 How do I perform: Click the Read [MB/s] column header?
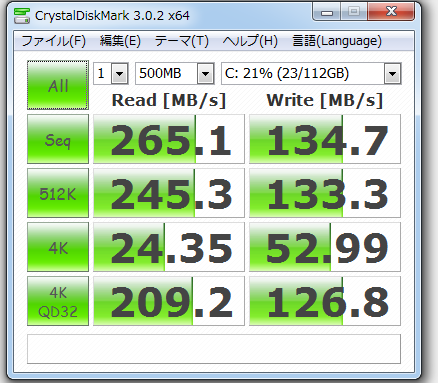169,100
